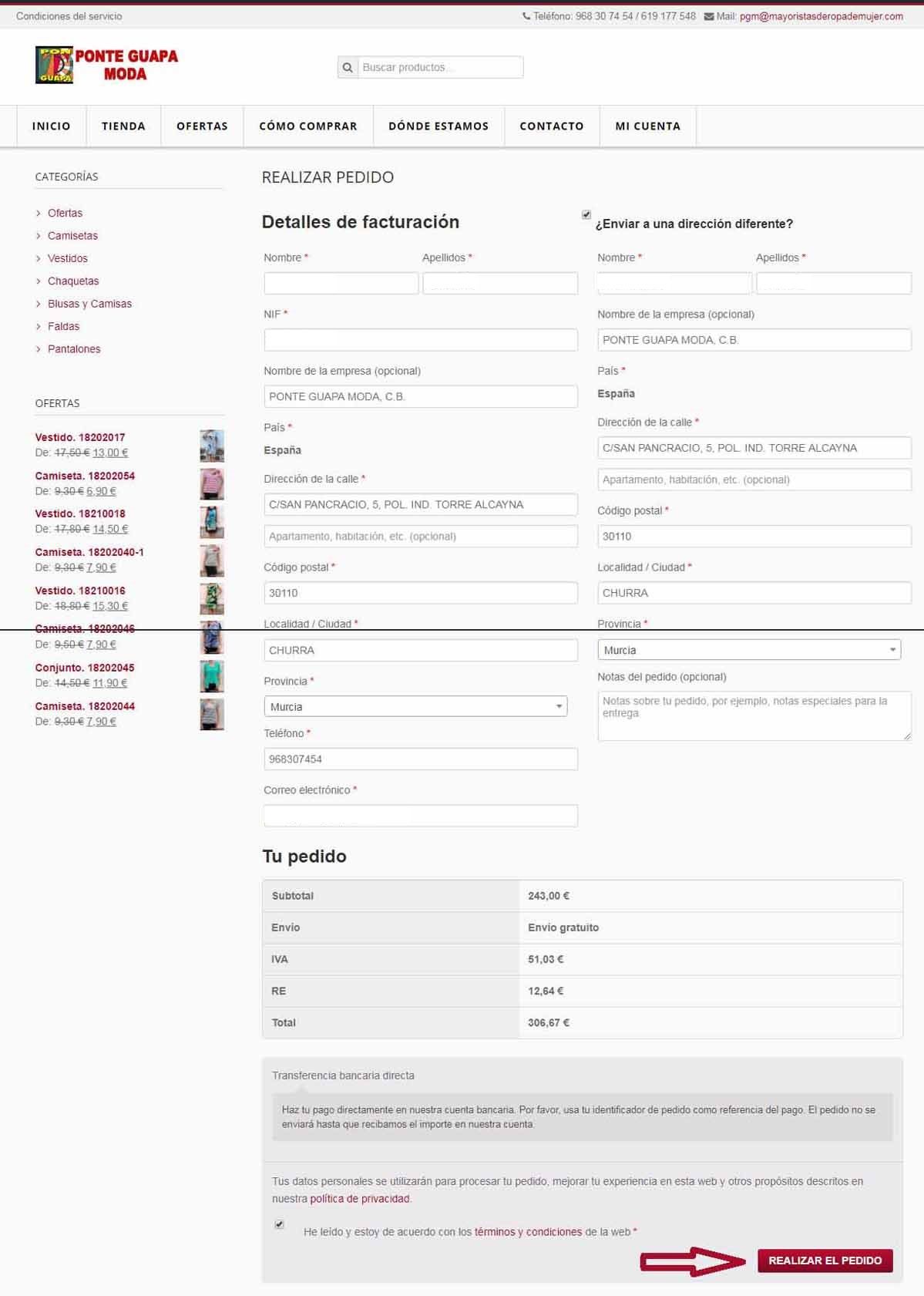Screen dimensions: 924x1296
Task: Open the Vestido 18202017 product thumbnail
Action: (x=212, y=446)
